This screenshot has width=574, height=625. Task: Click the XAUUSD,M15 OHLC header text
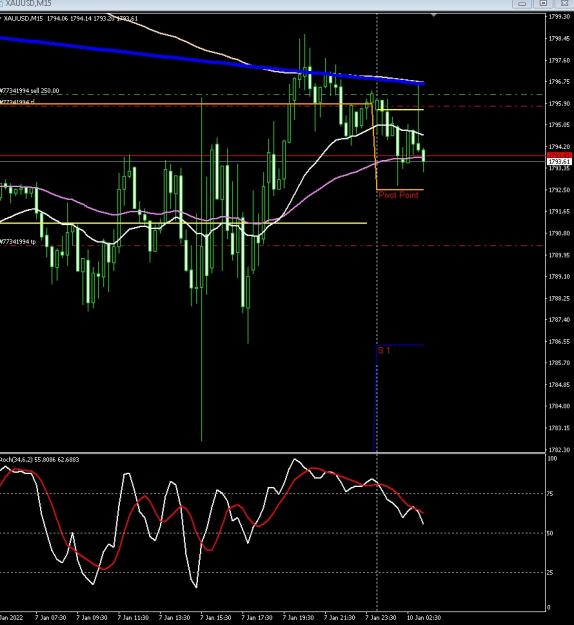tap(71, 18)
